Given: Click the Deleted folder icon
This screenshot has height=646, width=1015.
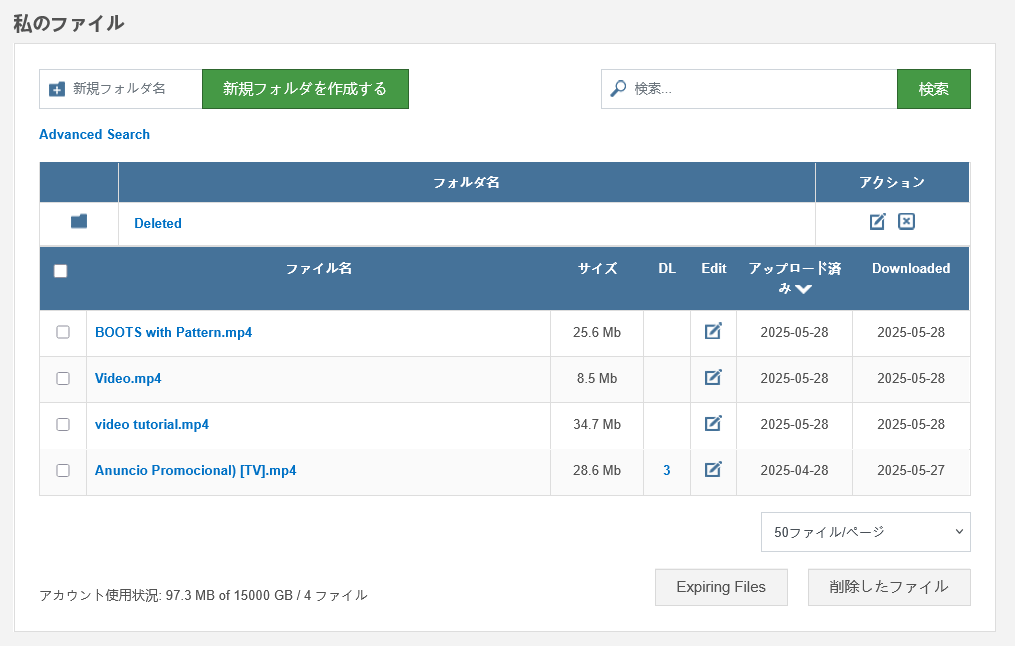Looking at the screenshot, I should coord(79,221).
